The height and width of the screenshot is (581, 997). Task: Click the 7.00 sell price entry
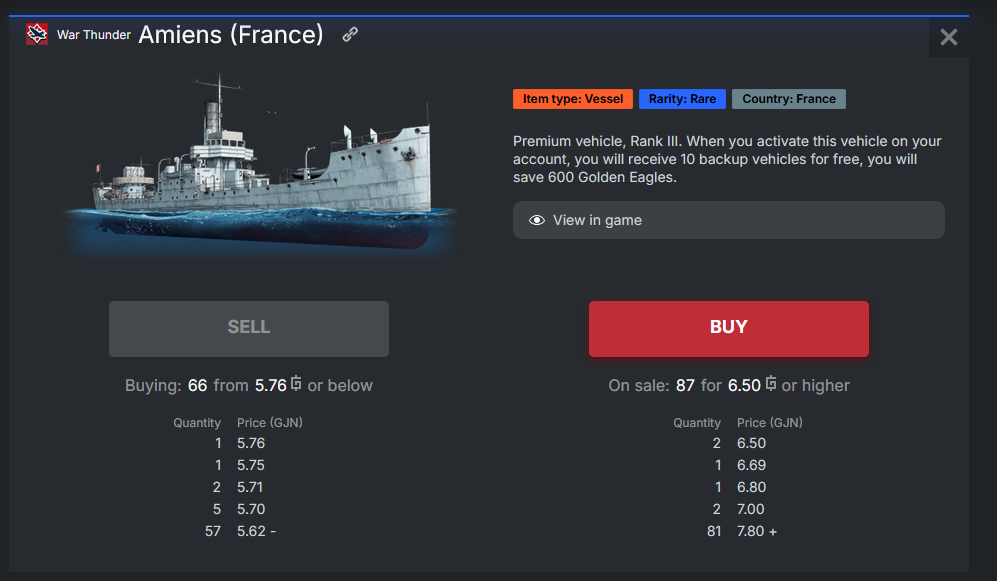pyautogui.click(x=751, y=509)
